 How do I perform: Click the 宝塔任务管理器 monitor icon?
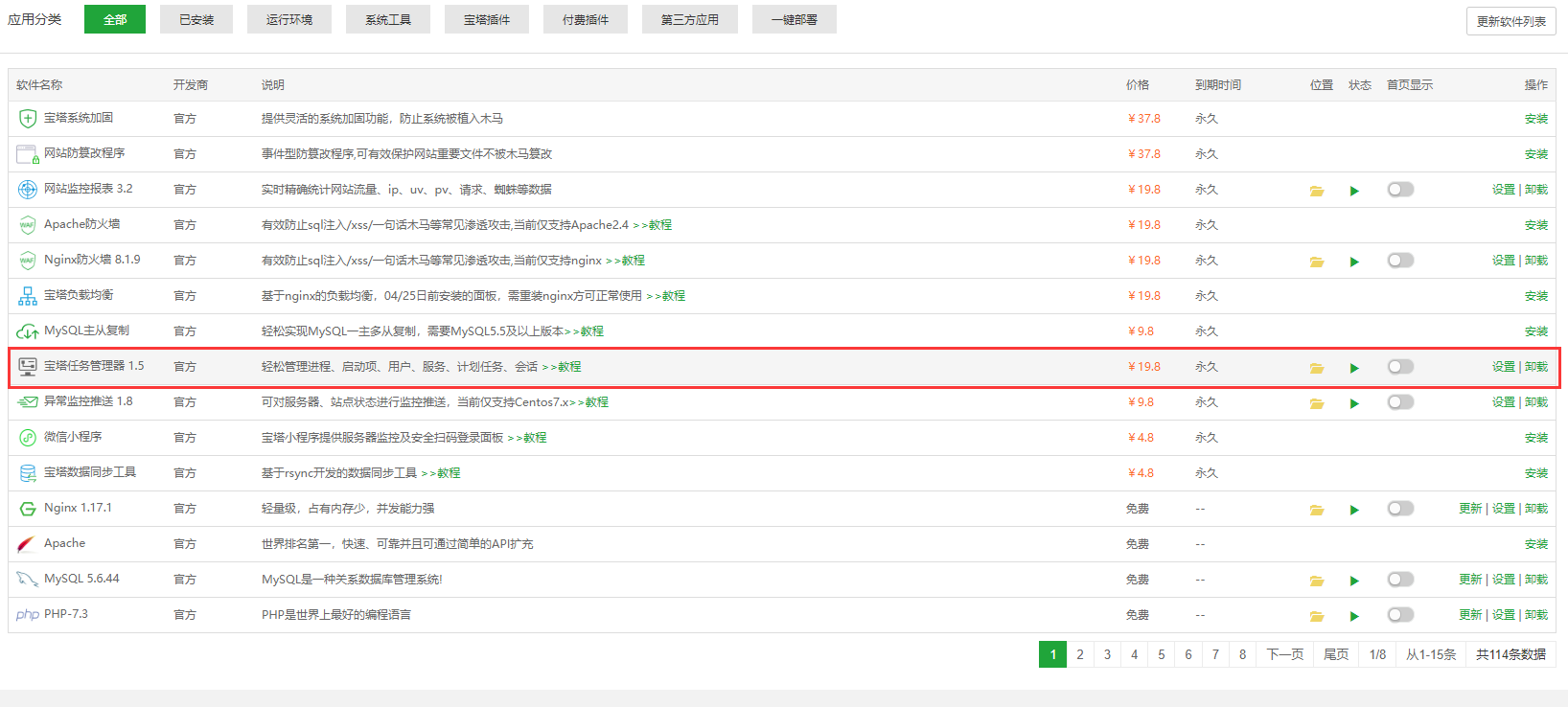pyautogui.click(x=28, y=367)
